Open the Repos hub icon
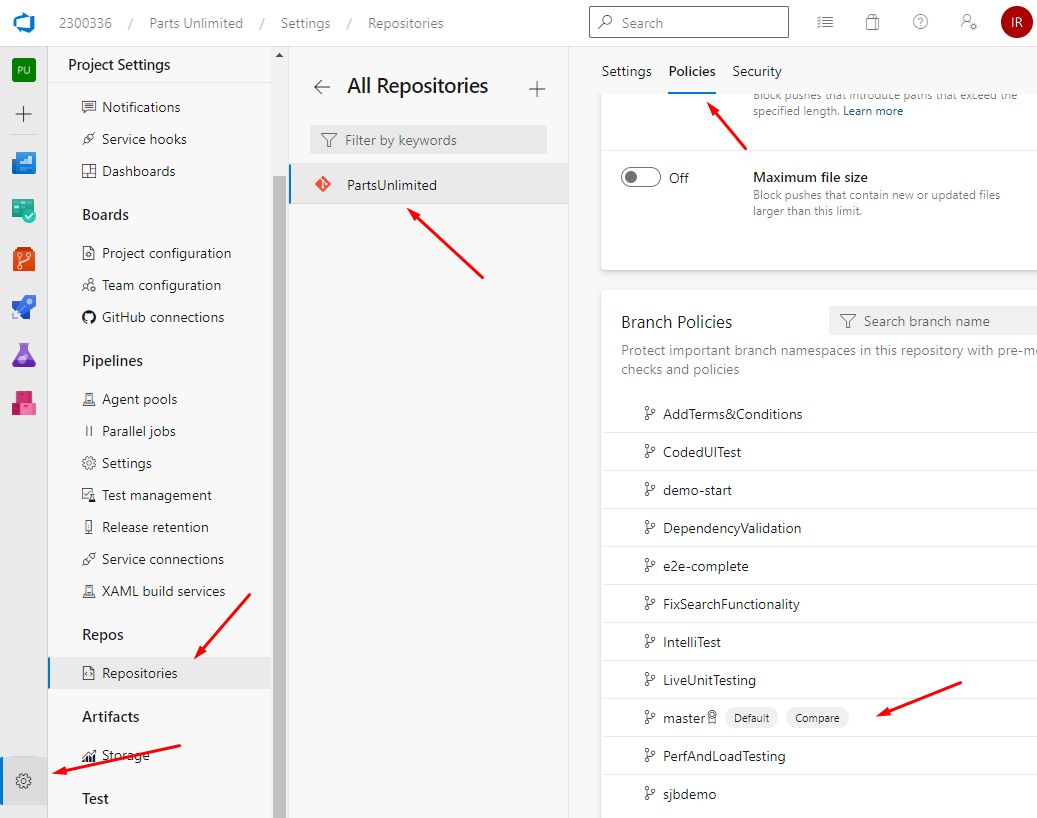Viewport: 1037px width, 818px height. [x=24, y=259]
